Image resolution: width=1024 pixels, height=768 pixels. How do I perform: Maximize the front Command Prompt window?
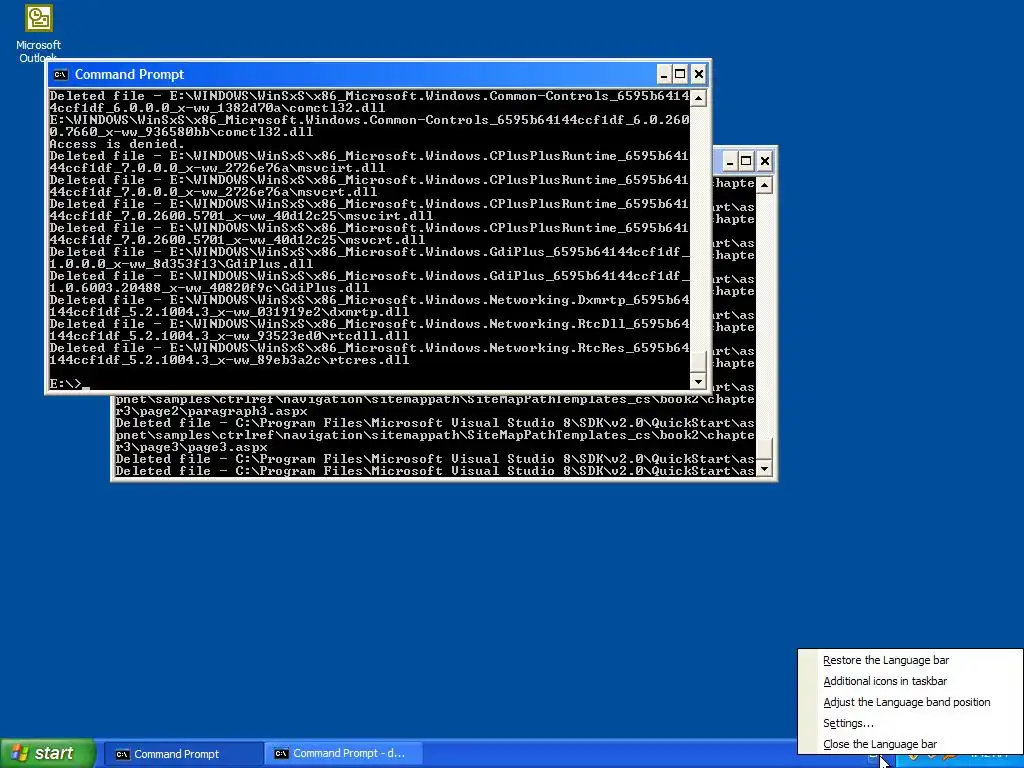680,74
